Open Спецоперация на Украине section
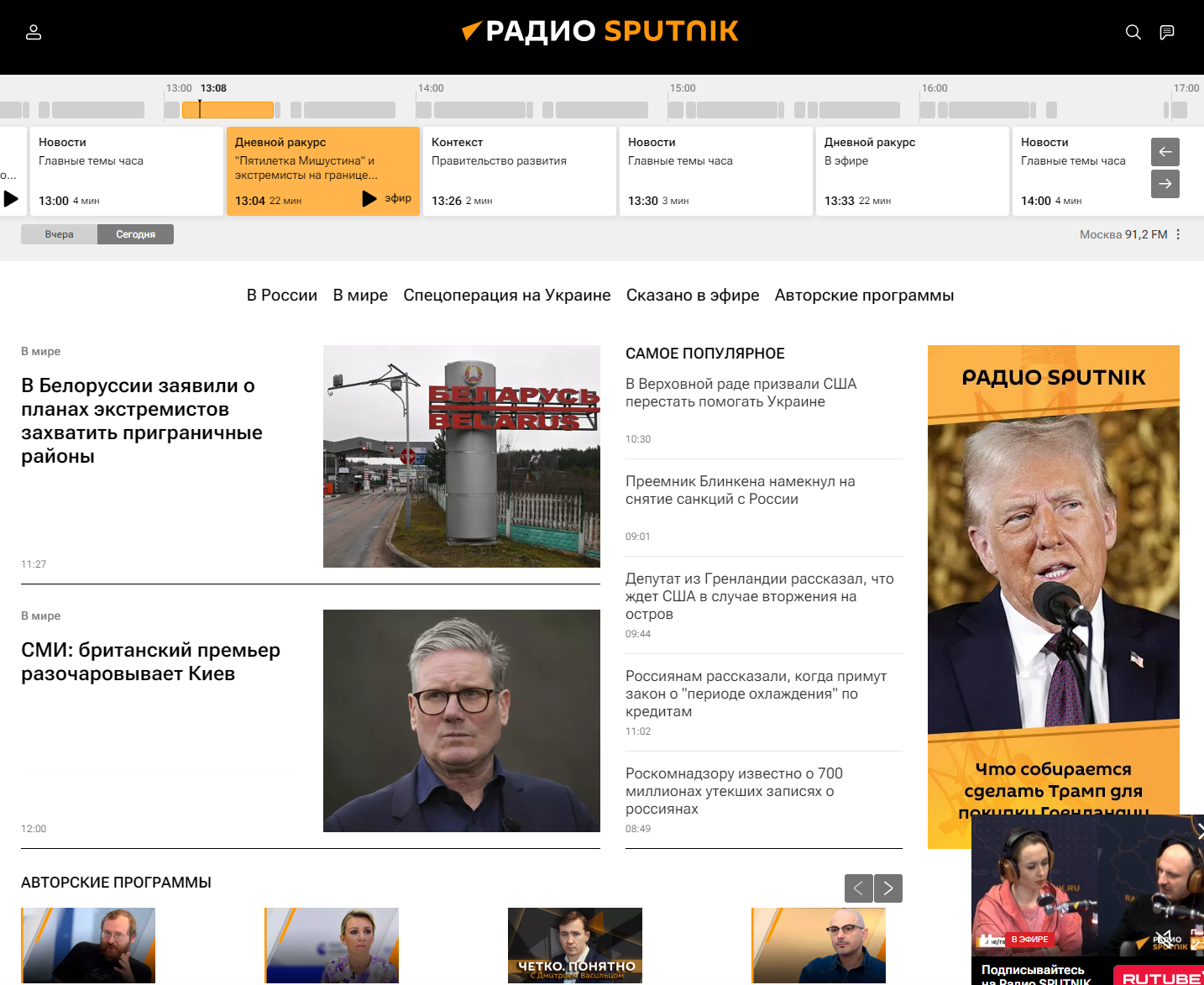This screenshot has width=1204, height=985. coord(507,295)
